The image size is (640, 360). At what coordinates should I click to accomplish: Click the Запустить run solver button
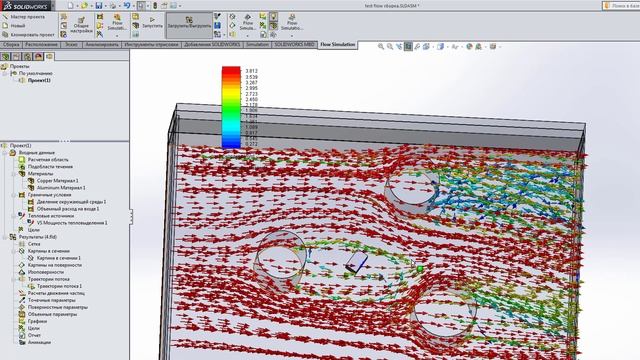152,22
